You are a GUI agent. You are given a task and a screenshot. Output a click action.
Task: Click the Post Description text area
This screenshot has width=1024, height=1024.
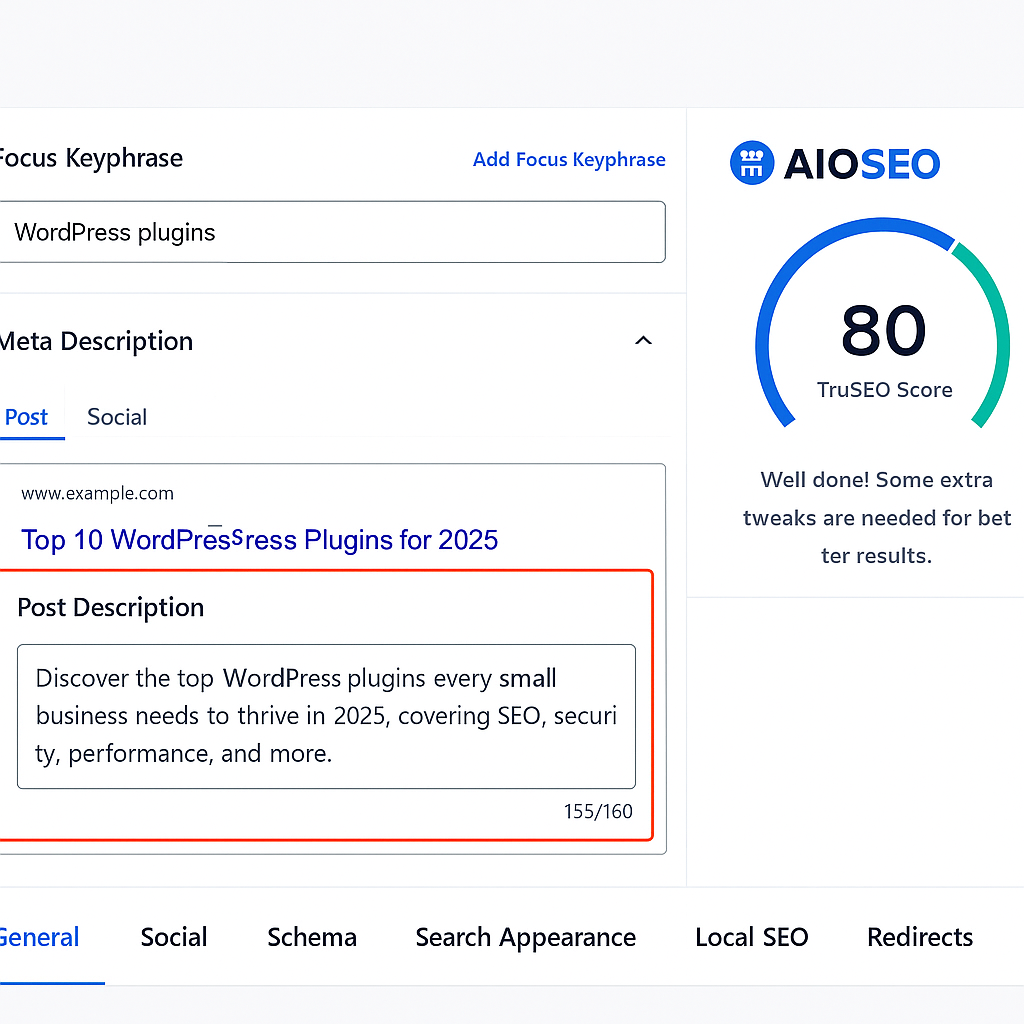tap(326, 716)
